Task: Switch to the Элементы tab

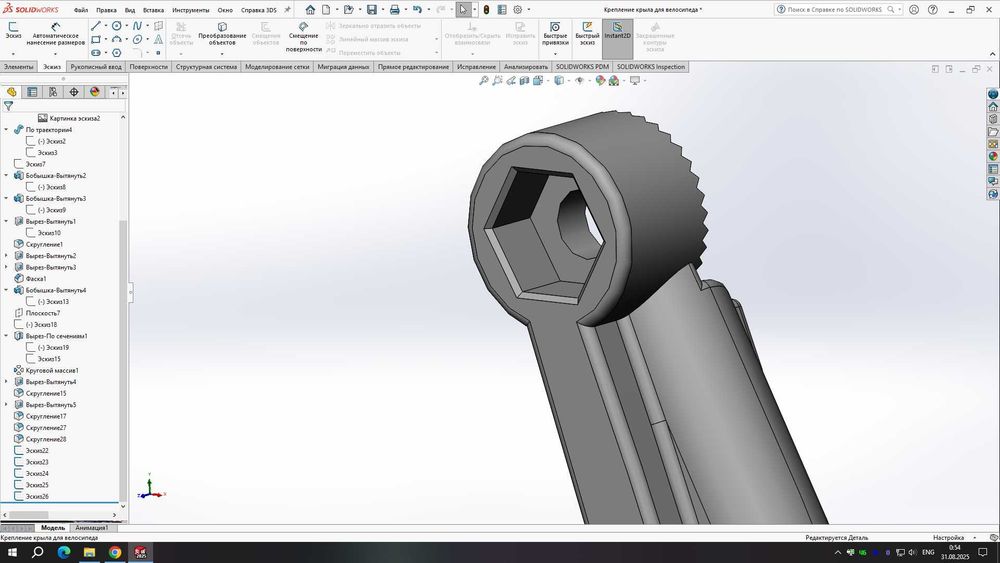Action: [x=18, y=66]
